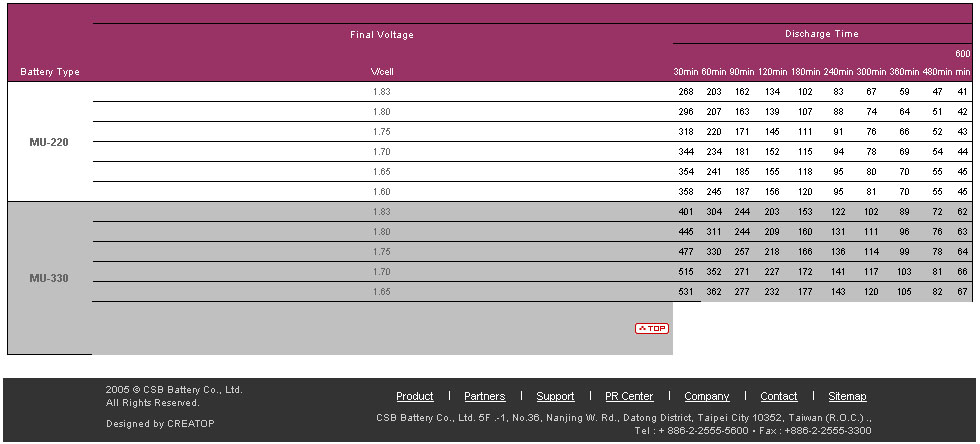Click value 401 in MU-330 1.83 row
Image resolution: width=980 pixels, height=444 pixels.
tap(686, 212)
